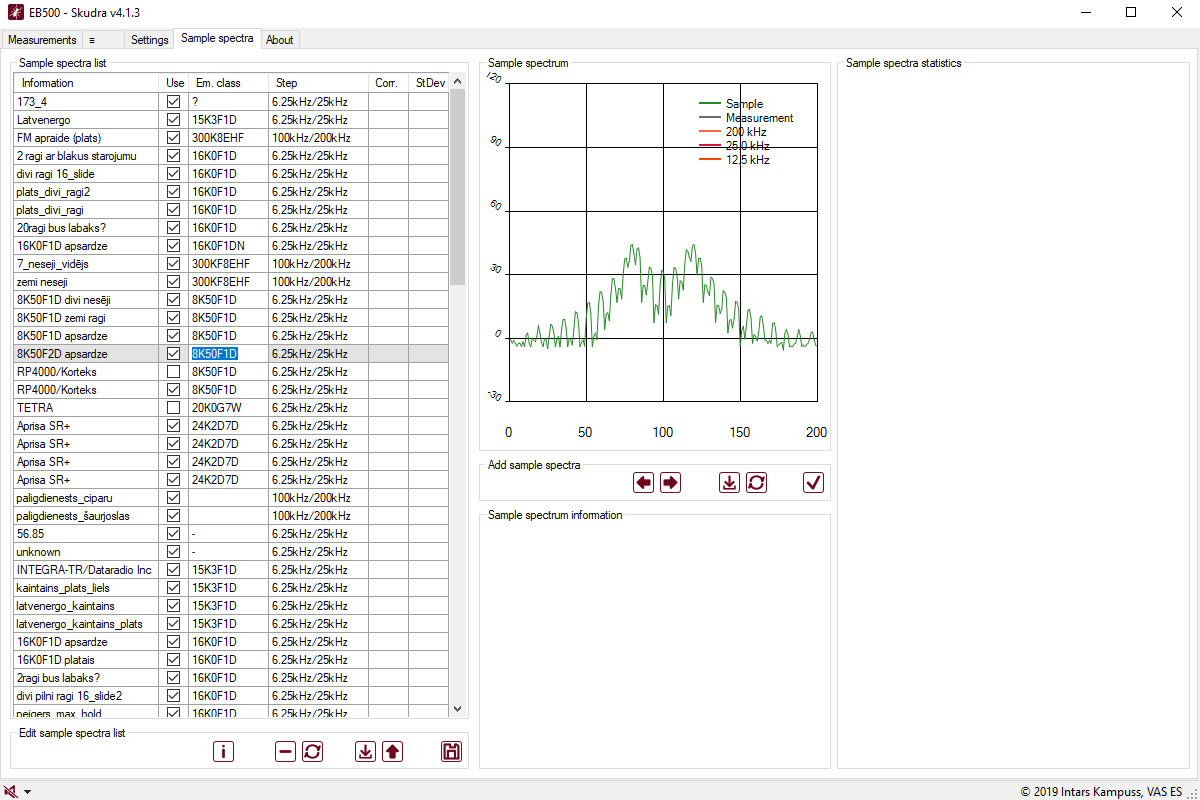
Task: Uncheck the Use checkbox for Latvenergo
Action: pos(174,120)
